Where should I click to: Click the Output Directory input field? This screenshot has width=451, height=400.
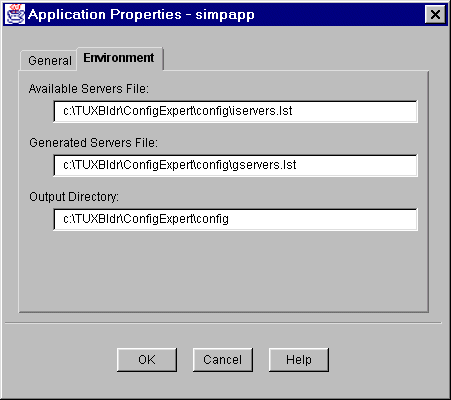235,219
